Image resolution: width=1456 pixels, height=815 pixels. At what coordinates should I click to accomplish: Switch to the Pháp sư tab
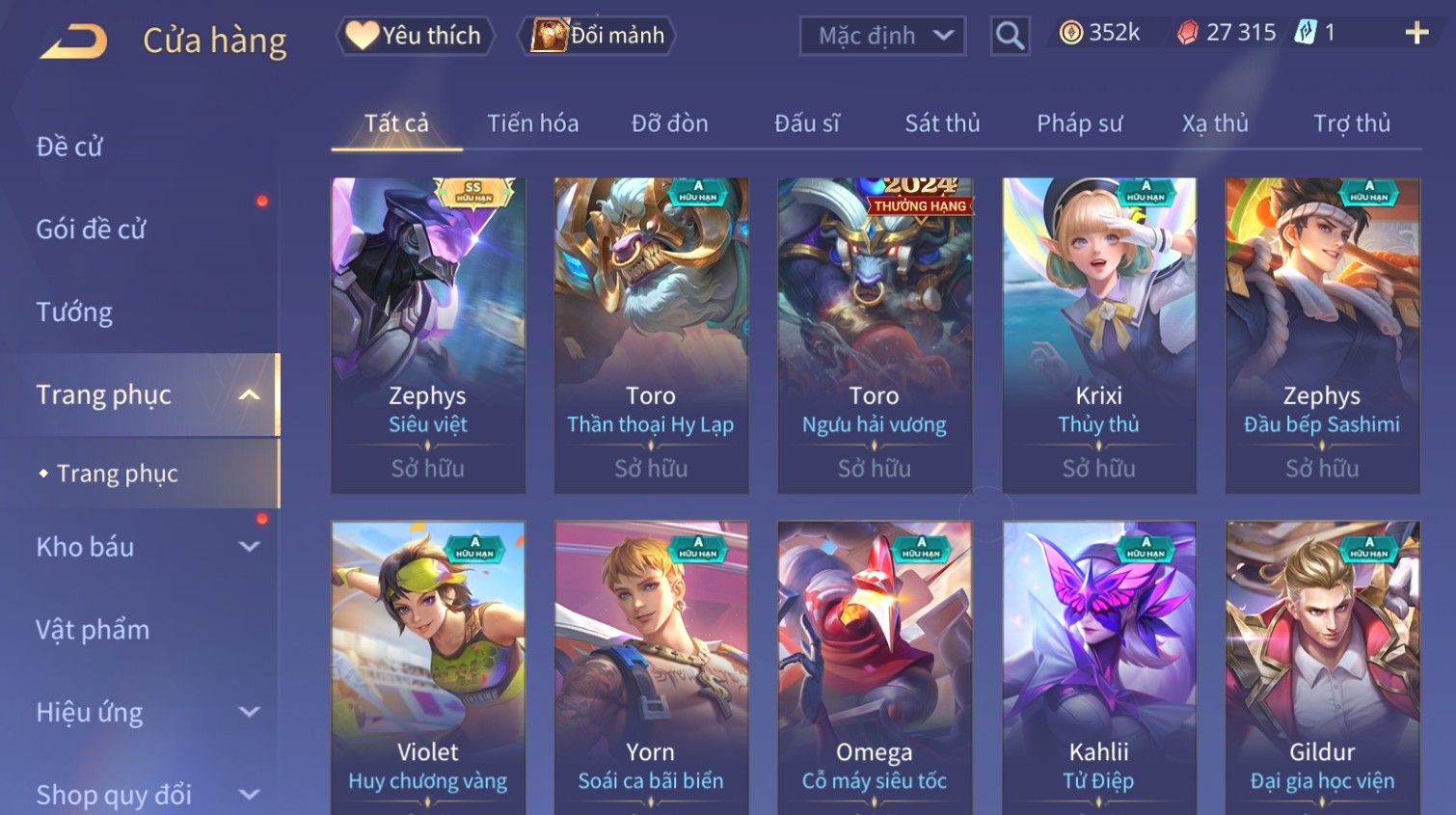pyautogui.click(x=1080, y=123)
